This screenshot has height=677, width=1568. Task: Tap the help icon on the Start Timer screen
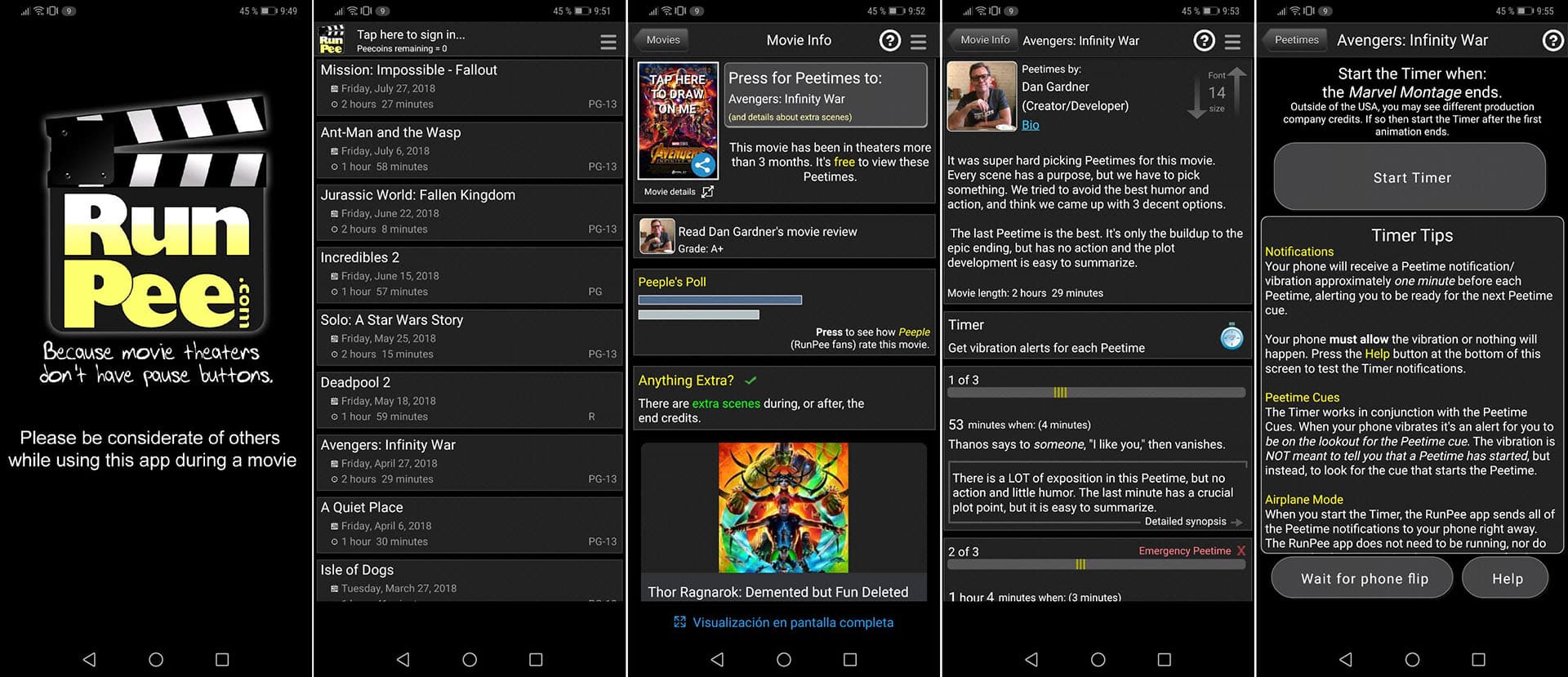point(1552,41)
